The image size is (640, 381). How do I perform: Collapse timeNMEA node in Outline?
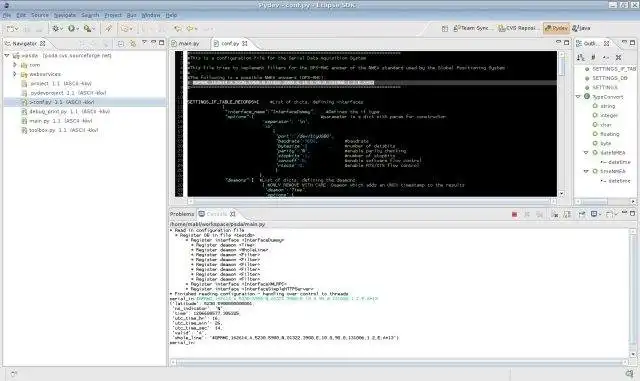(x=586, y=171)
